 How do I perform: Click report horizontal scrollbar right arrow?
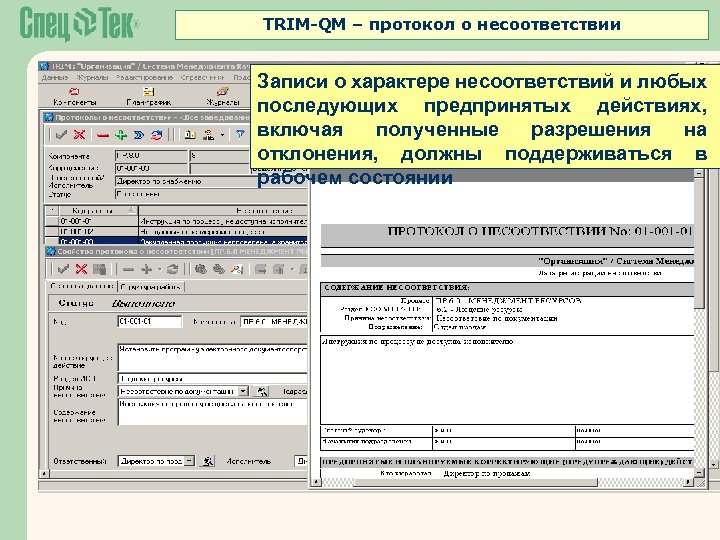click(689, 482)
